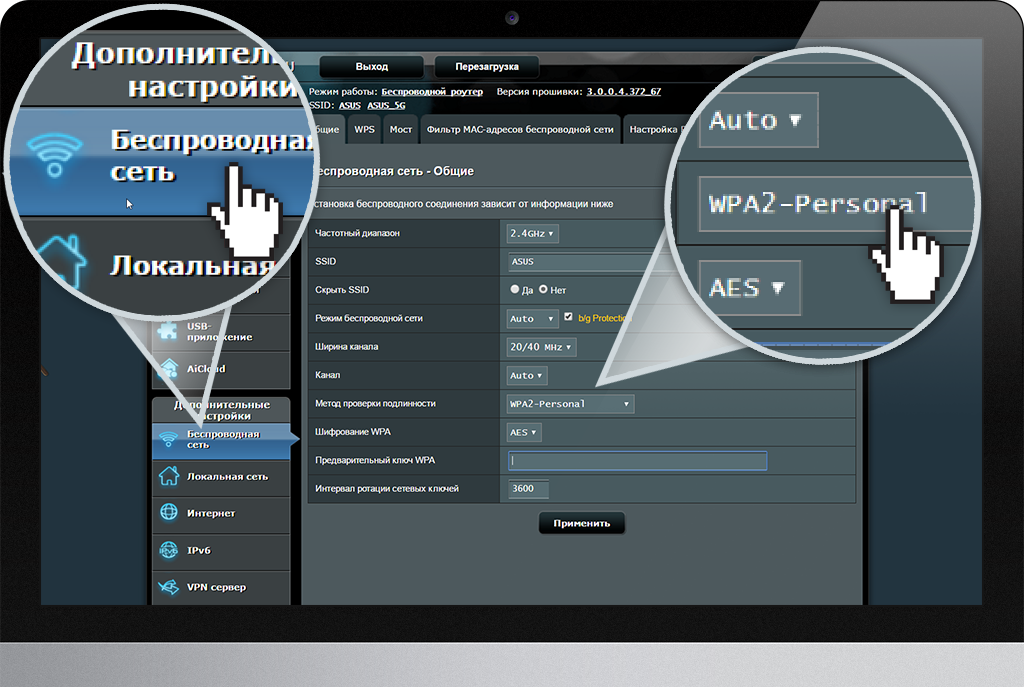Open the Фильтр MAC-адресов беспроводной сети tab
The image size is (1024, 687).
tap(519, 130)
